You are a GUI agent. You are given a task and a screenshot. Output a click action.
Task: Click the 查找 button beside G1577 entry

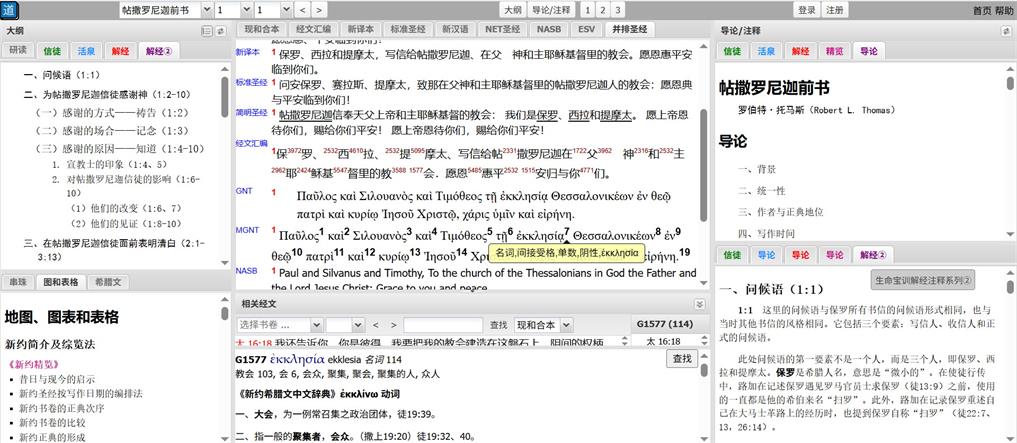pos(682,358)
